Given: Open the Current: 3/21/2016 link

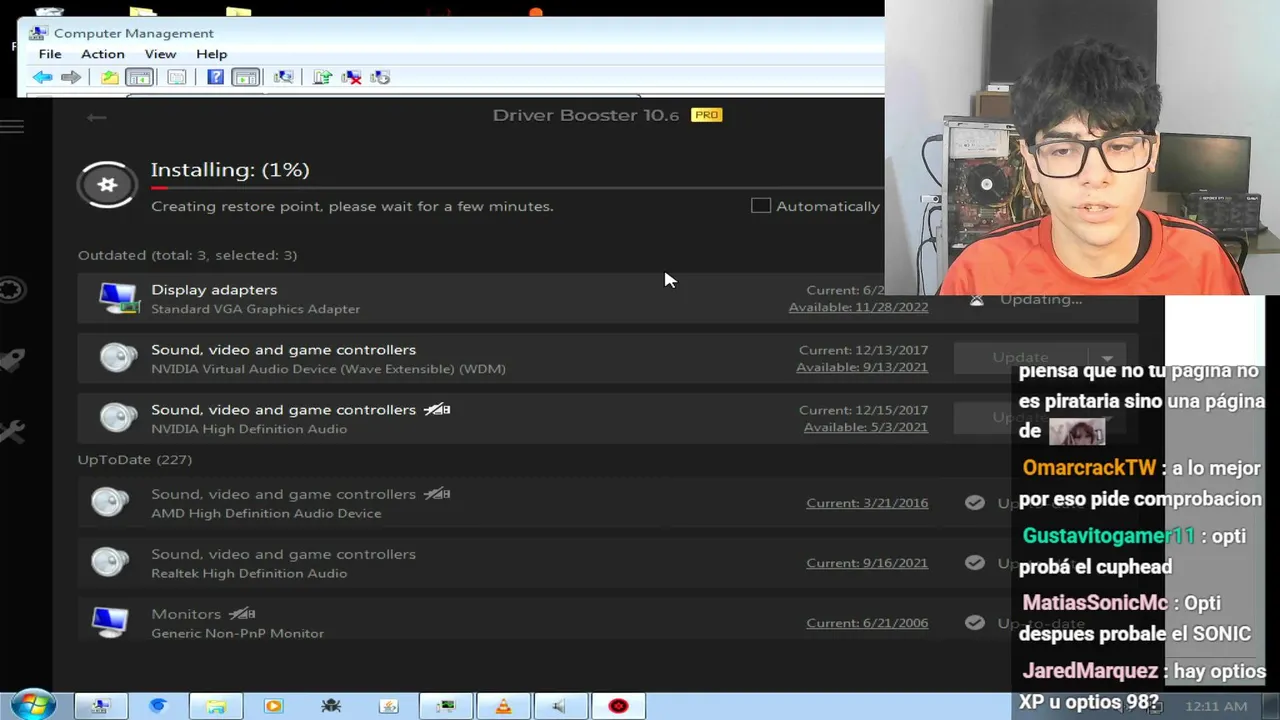Looking at the screenshot, I should (867, 503).
